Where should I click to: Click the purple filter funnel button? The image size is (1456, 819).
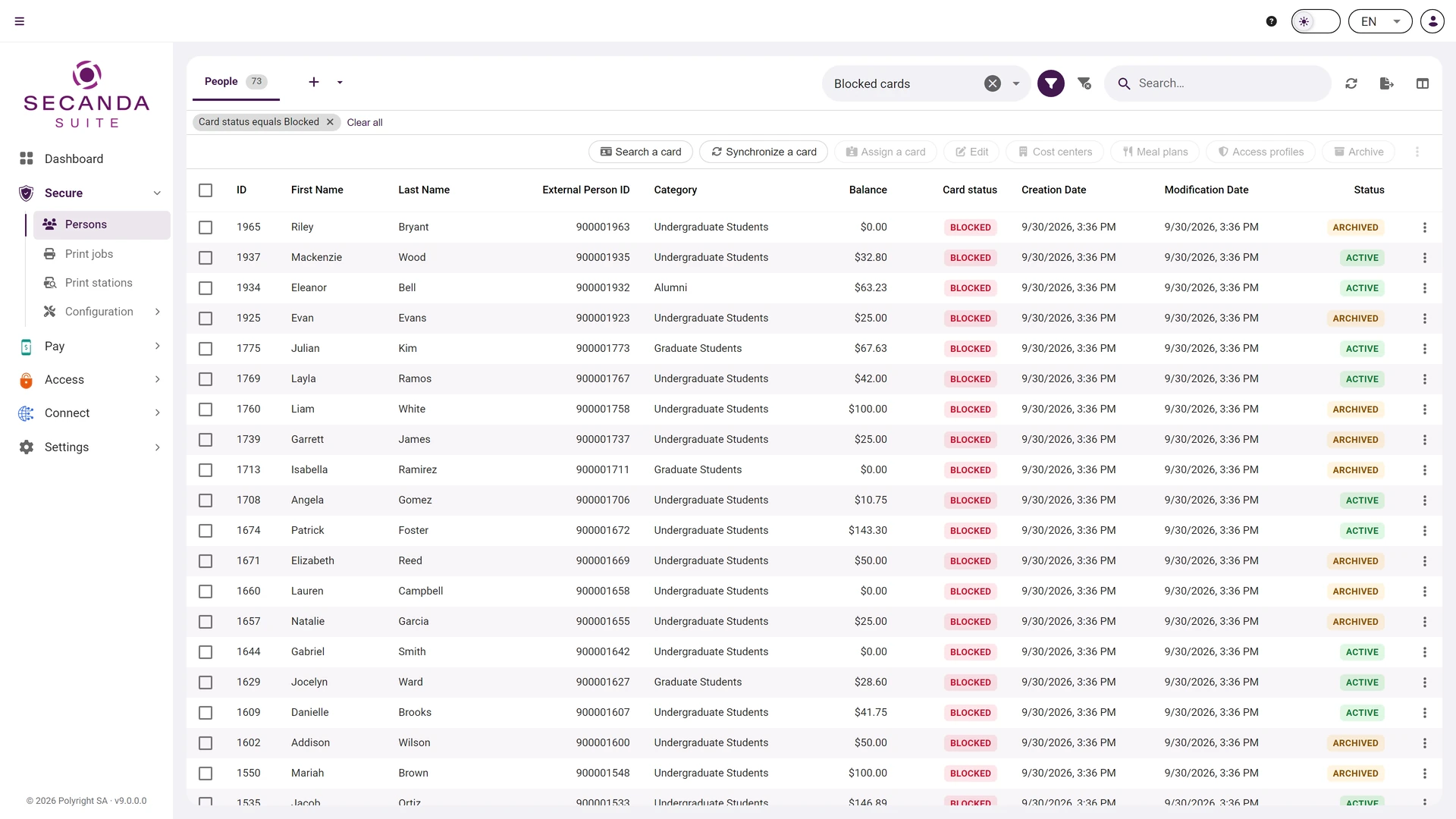(x=1051, y=83)
